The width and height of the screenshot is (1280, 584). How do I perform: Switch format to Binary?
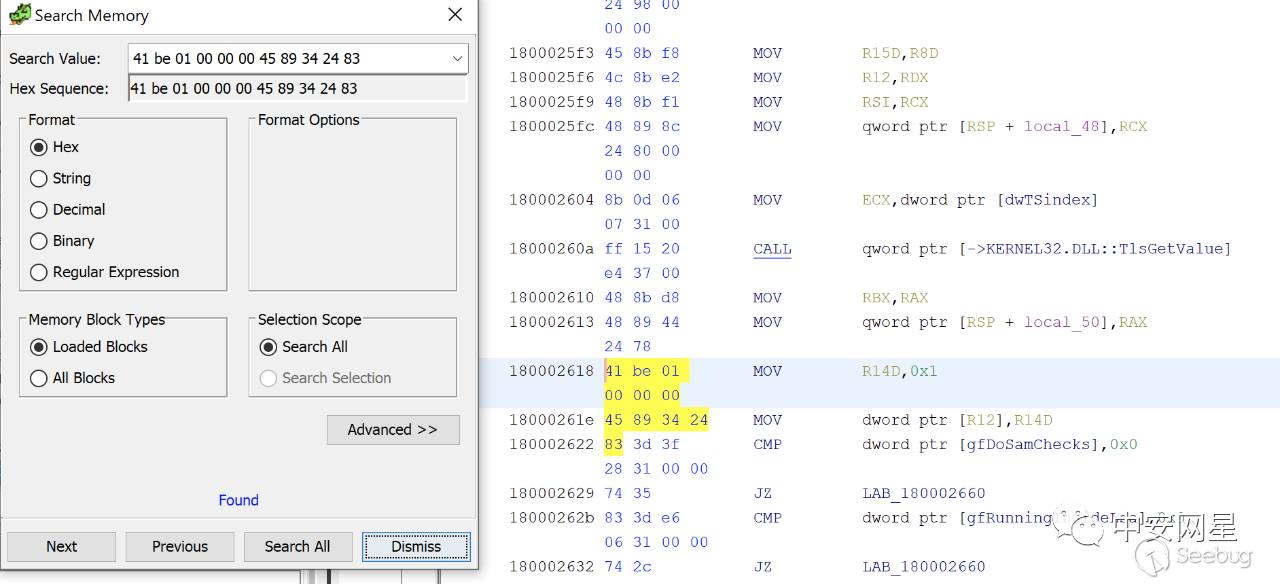pos(39,241)
